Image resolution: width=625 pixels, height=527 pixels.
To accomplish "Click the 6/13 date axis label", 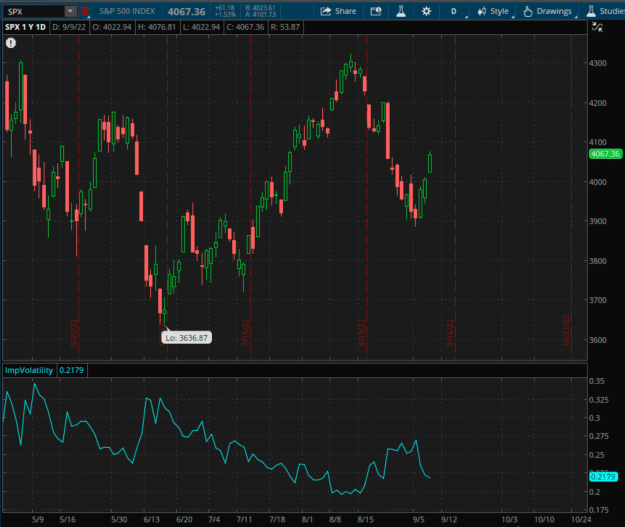I will coord(151,519).
